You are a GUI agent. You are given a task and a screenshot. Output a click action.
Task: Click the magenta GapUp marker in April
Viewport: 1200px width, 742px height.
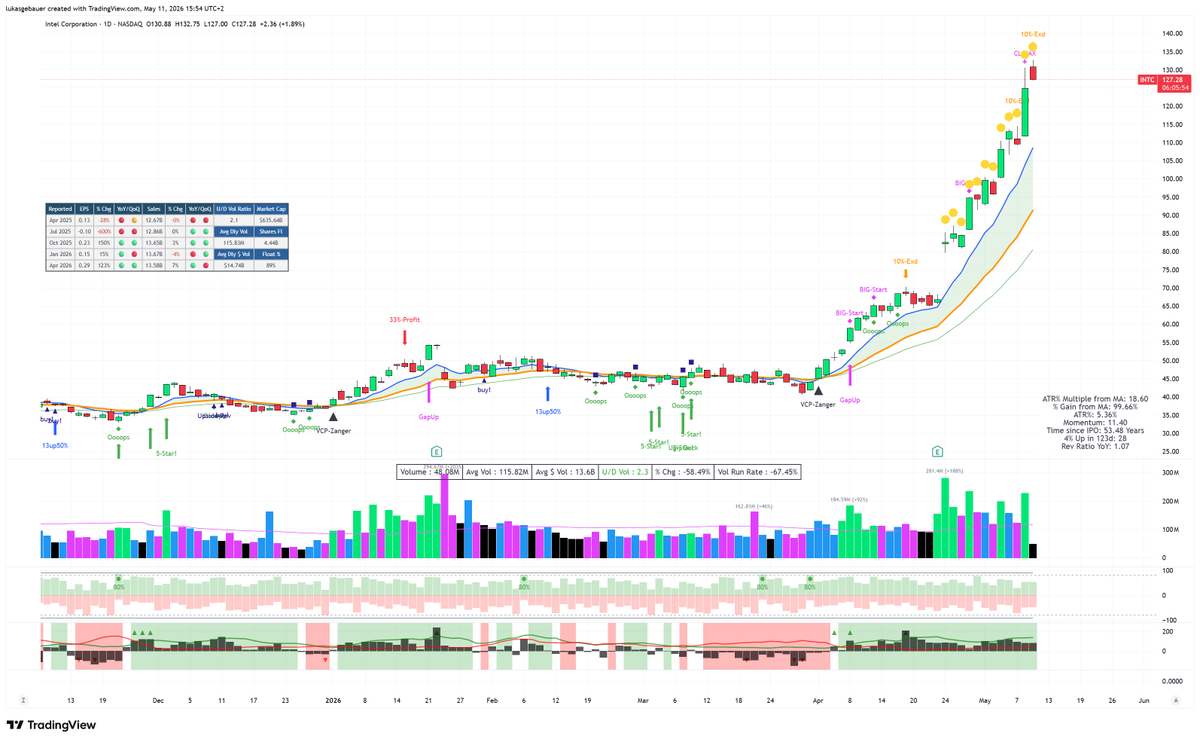[850, 376]
